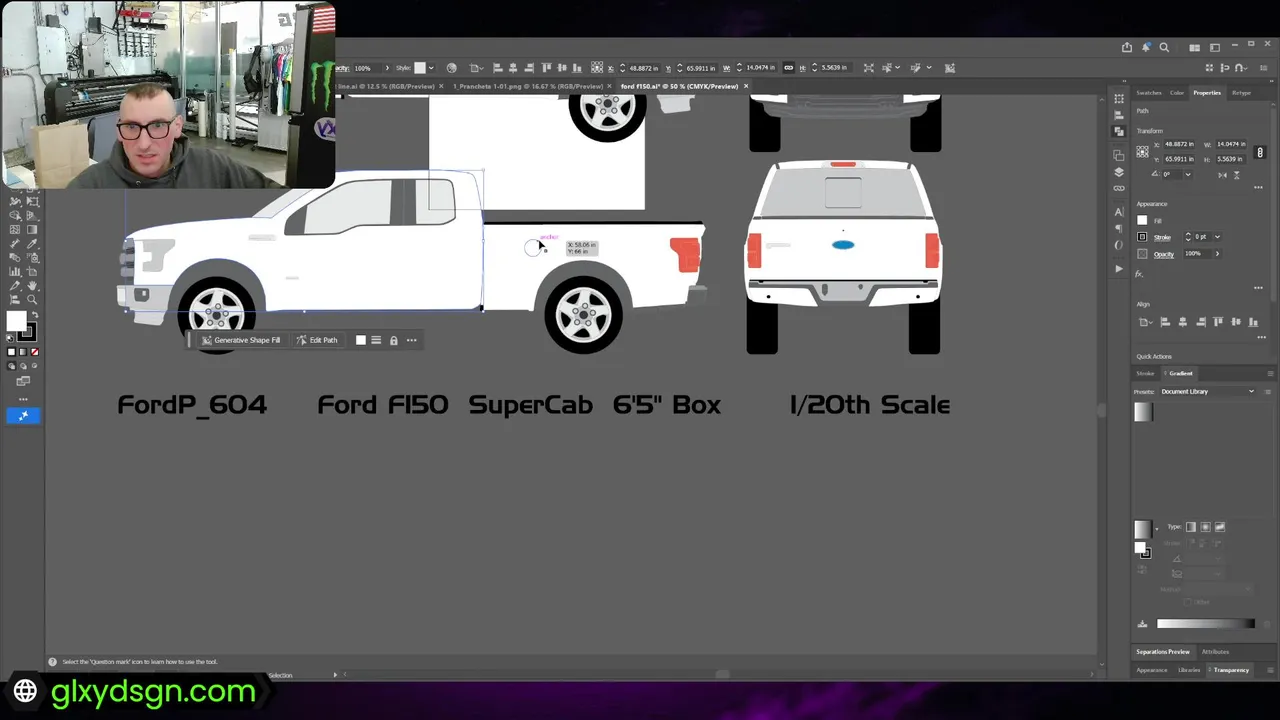Click Vertical Align Top in Align section
This screenshot has height=720, width=1280.
point(1218,322)
